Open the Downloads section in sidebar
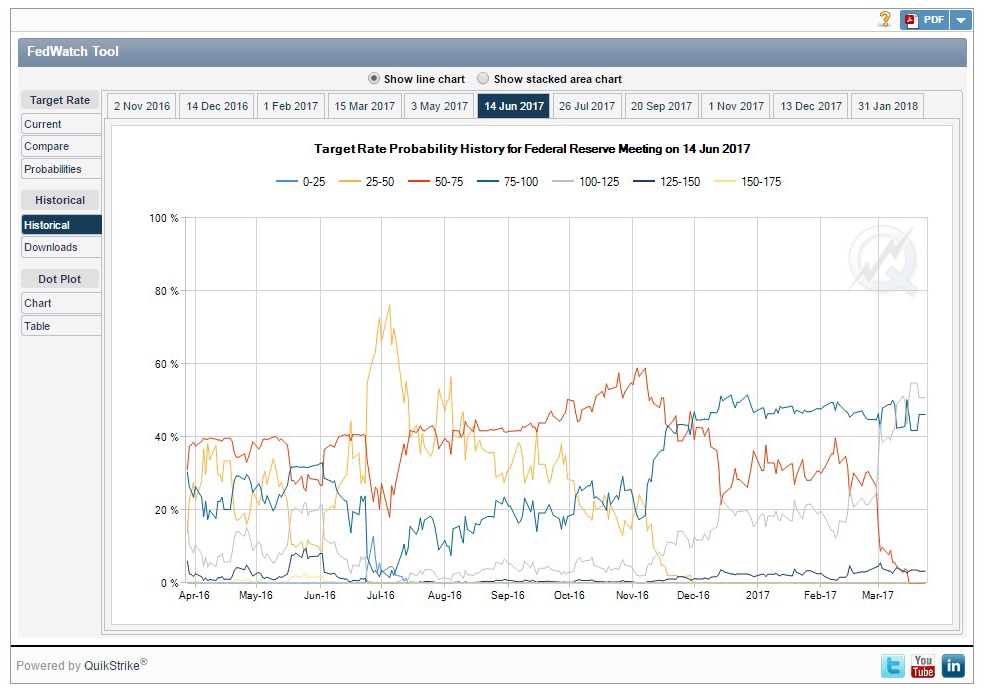The height and width of the screenshot is (691, 984). click(61, 247)
